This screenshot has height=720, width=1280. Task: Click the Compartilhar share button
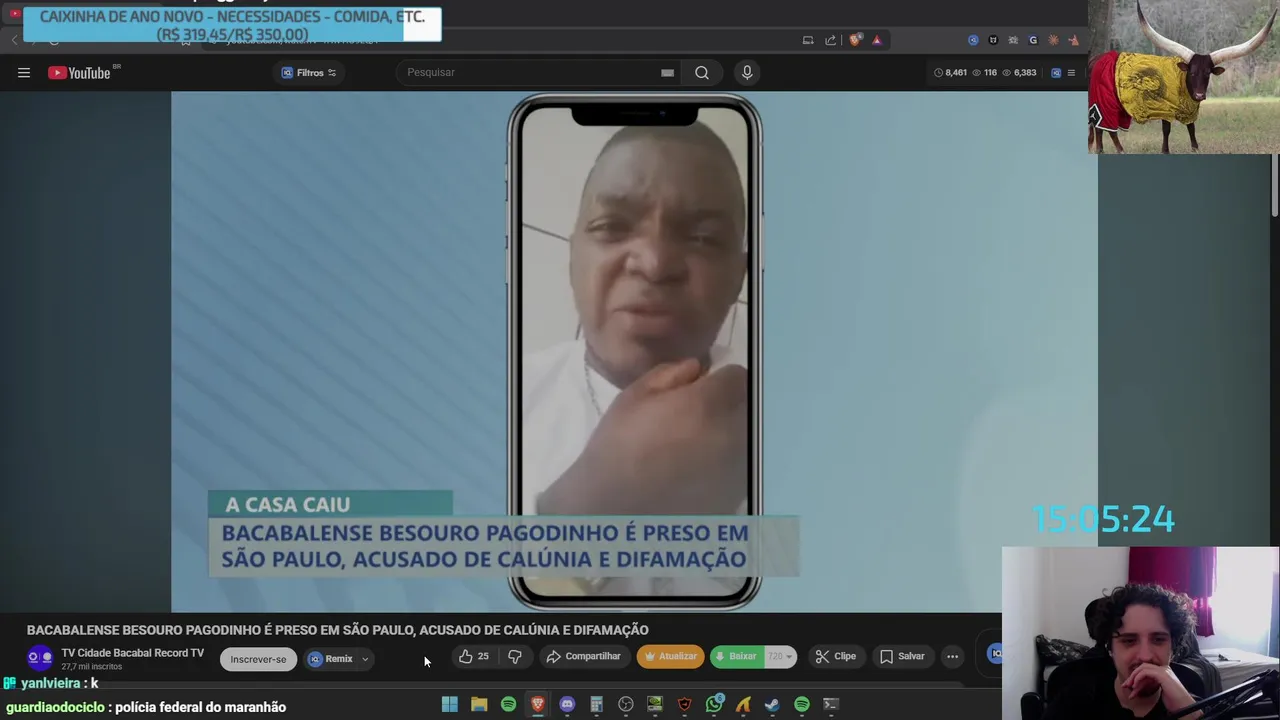click(584, 656)
